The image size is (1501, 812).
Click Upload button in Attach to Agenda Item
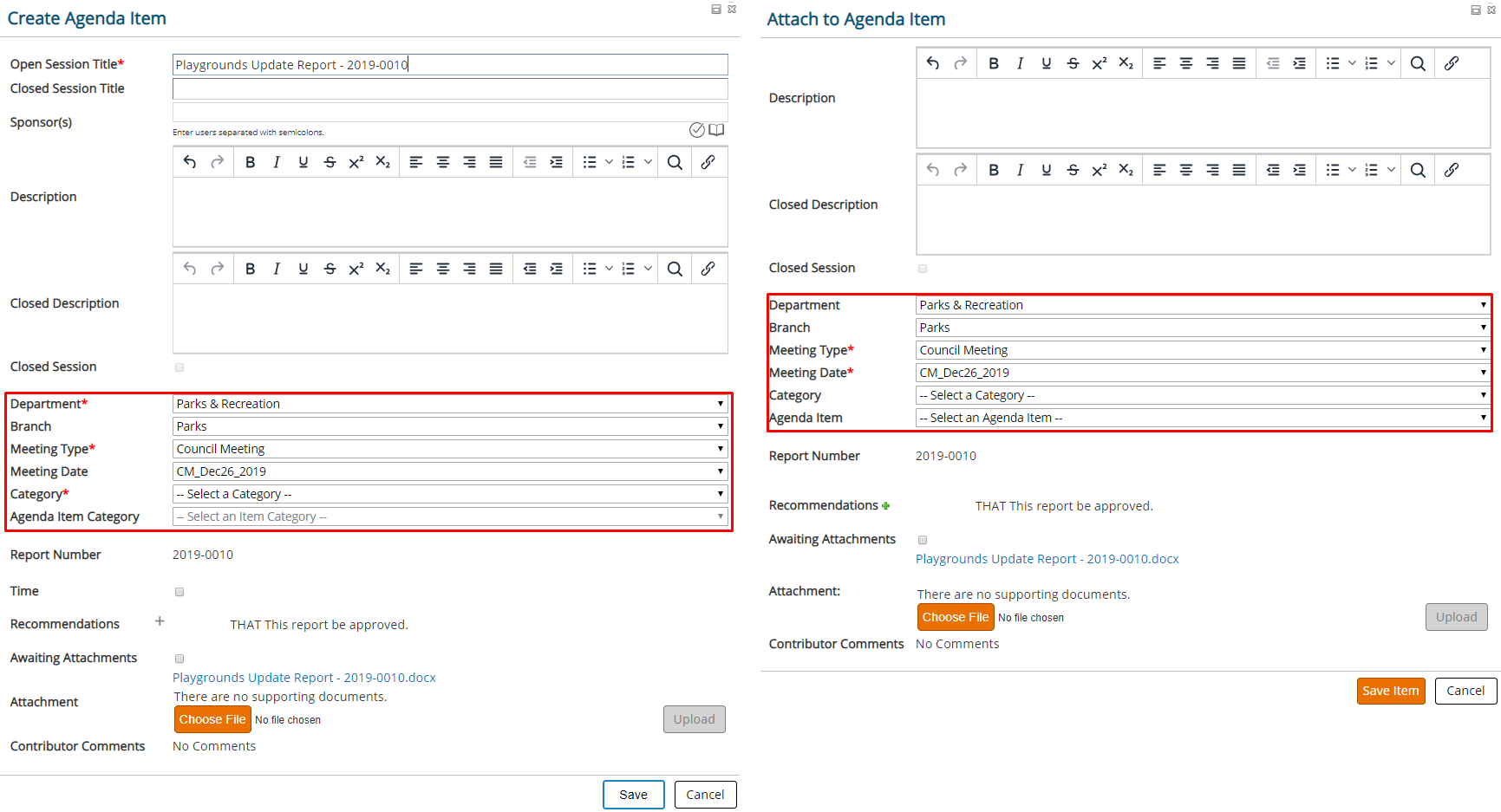click(x=1457, y=617)
